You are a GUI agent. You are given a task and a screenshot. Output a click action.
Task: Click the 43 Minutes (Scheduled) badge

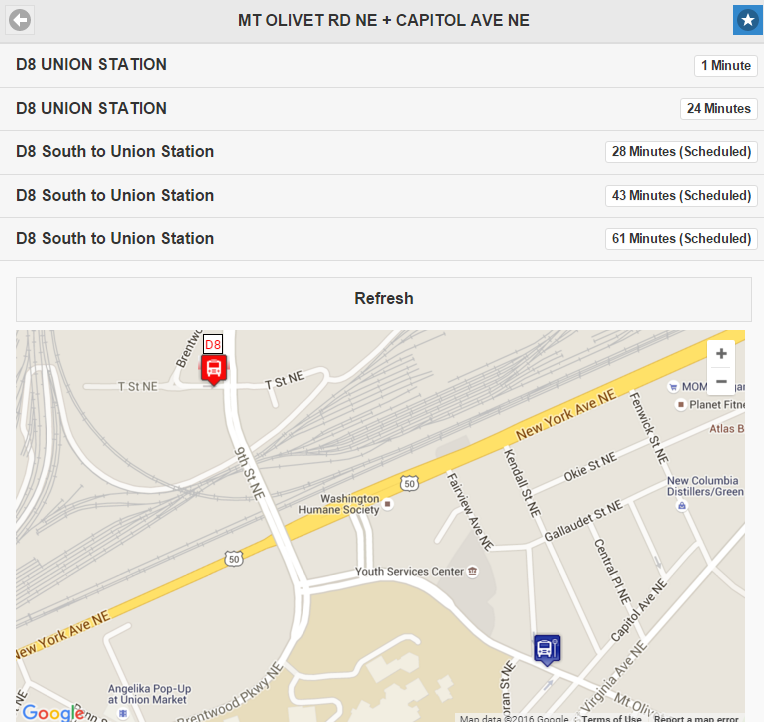[x=681, y=196]
